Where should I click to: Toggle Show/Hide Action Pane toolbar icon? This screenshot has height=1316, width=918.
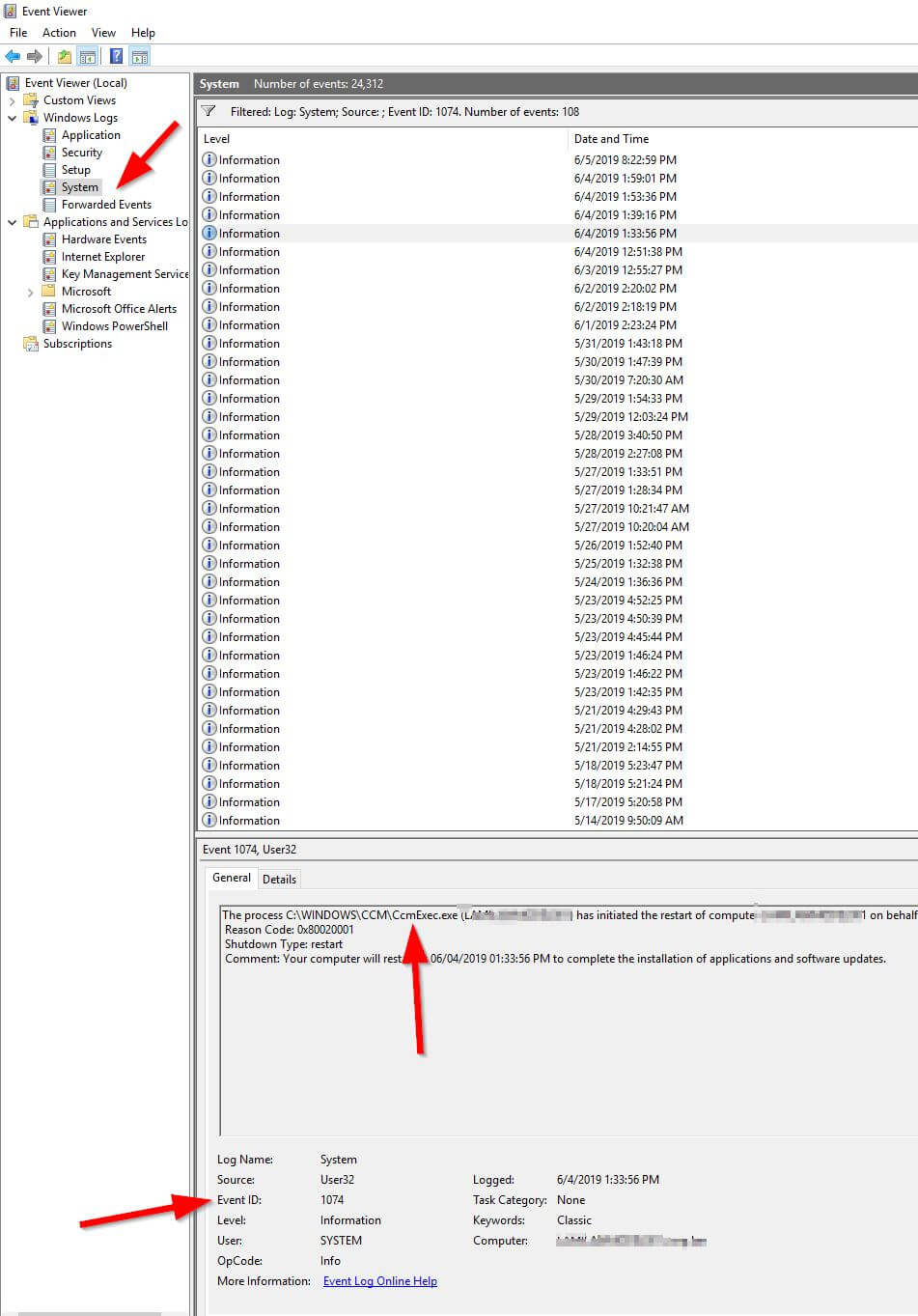click(140, 57)
